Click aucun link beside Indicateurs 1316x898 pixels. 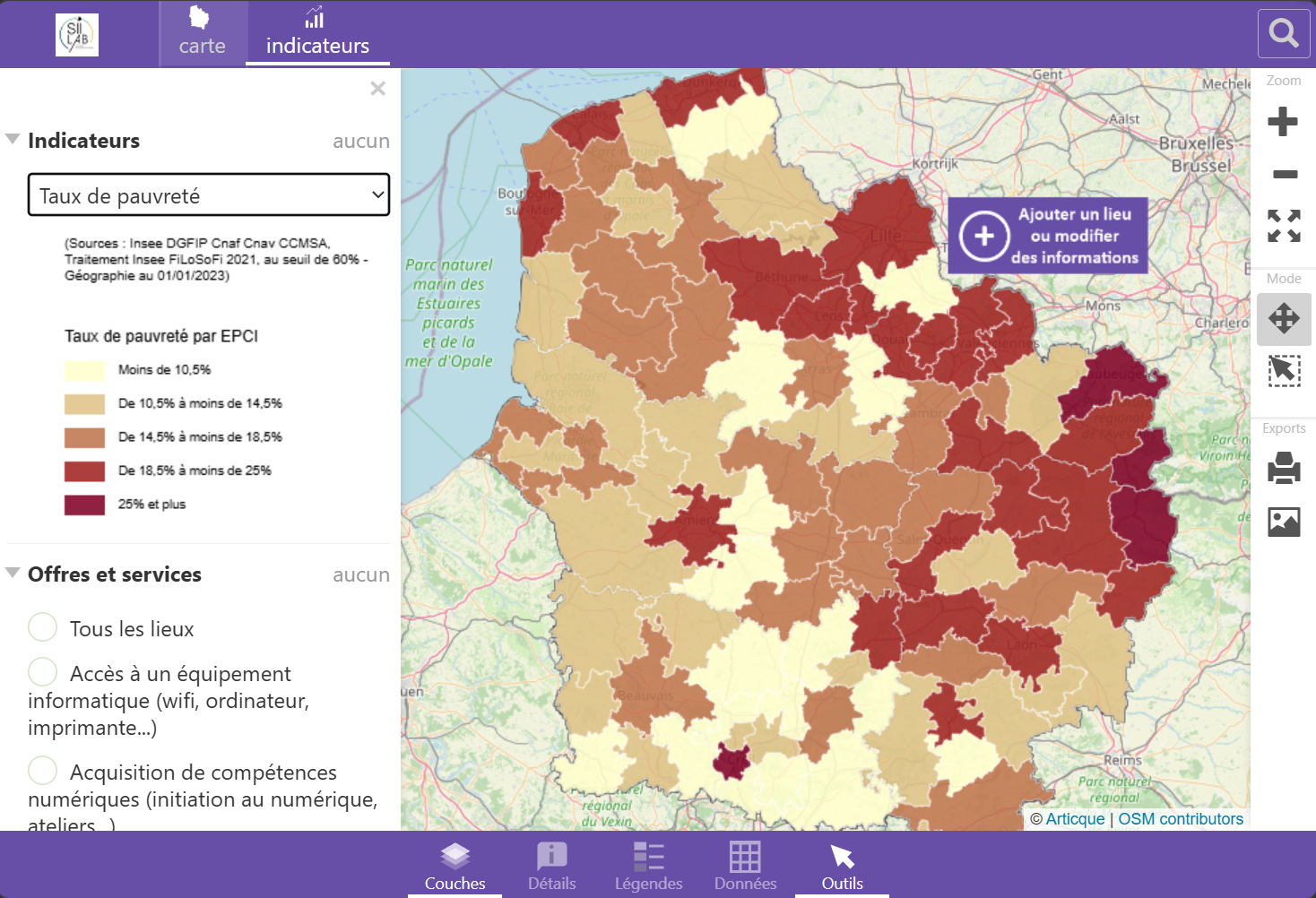click(361, 141)
